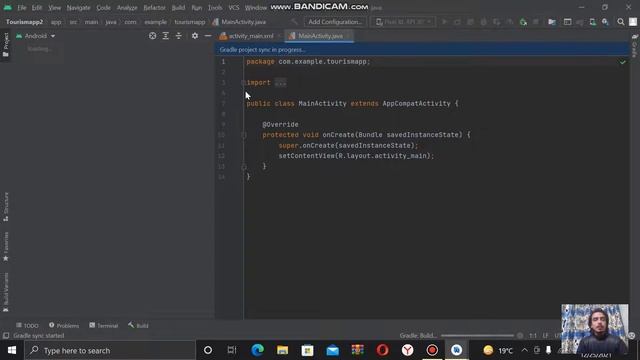Open the Navigate menu
The height and width of the screenshot is (360, 640).
point(78,8)
